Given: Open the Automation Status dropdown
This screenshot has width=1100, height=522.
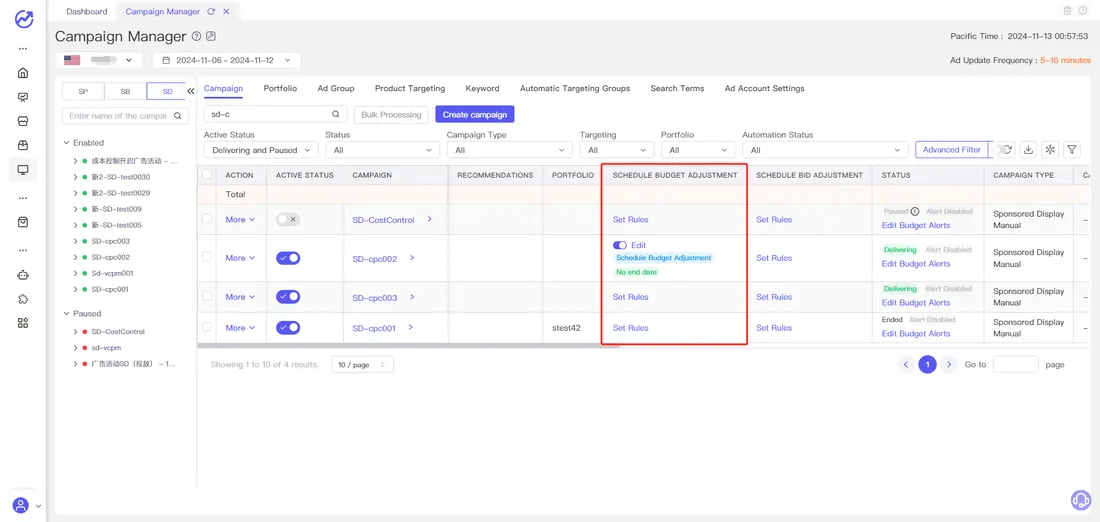Looking at the screenshot, I should click(825, 150).
